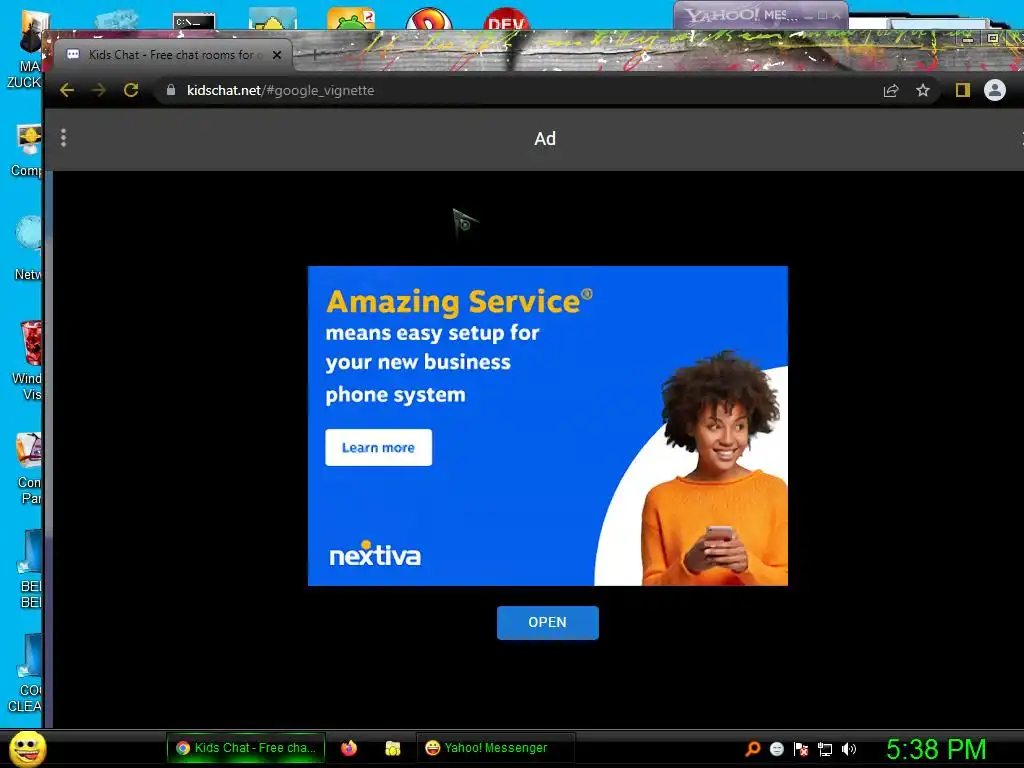Click the orange search tray icon
Image resolution: width=1024 pixels, height=768 pixels.
[753, 748]
